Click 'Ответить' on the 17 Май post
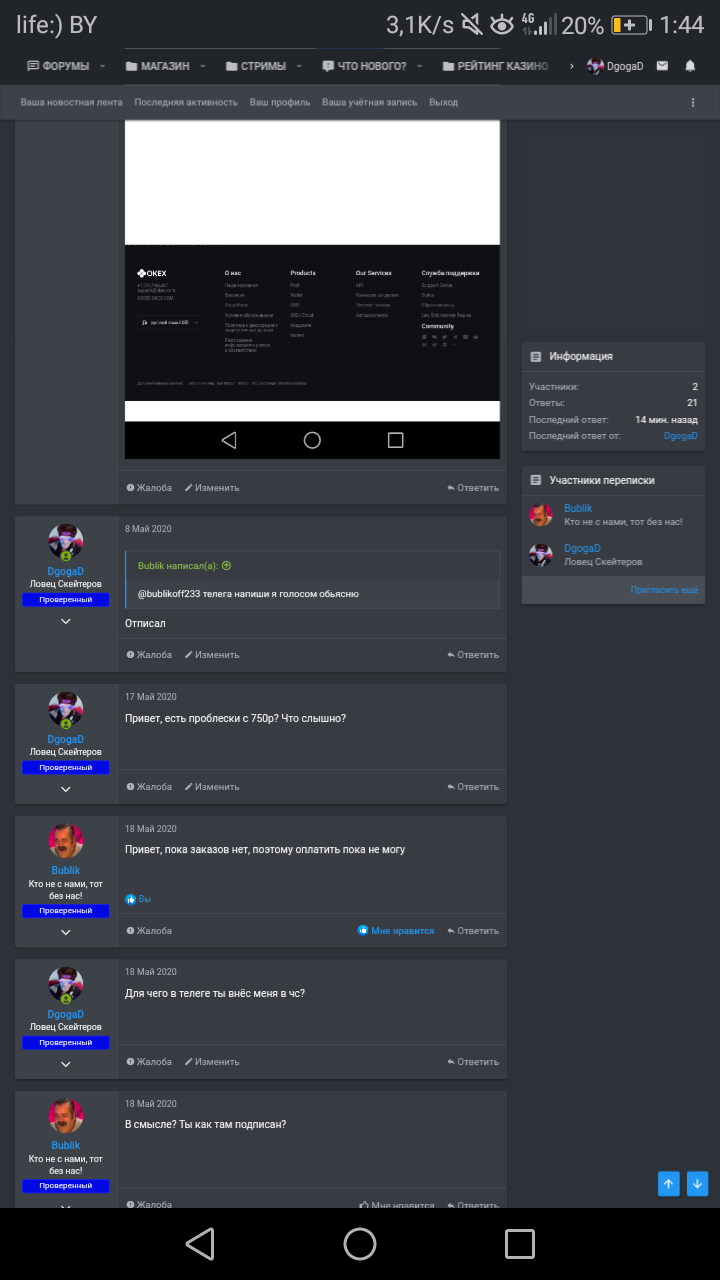This screenshot has width=720, height=1280. [473, 787]
